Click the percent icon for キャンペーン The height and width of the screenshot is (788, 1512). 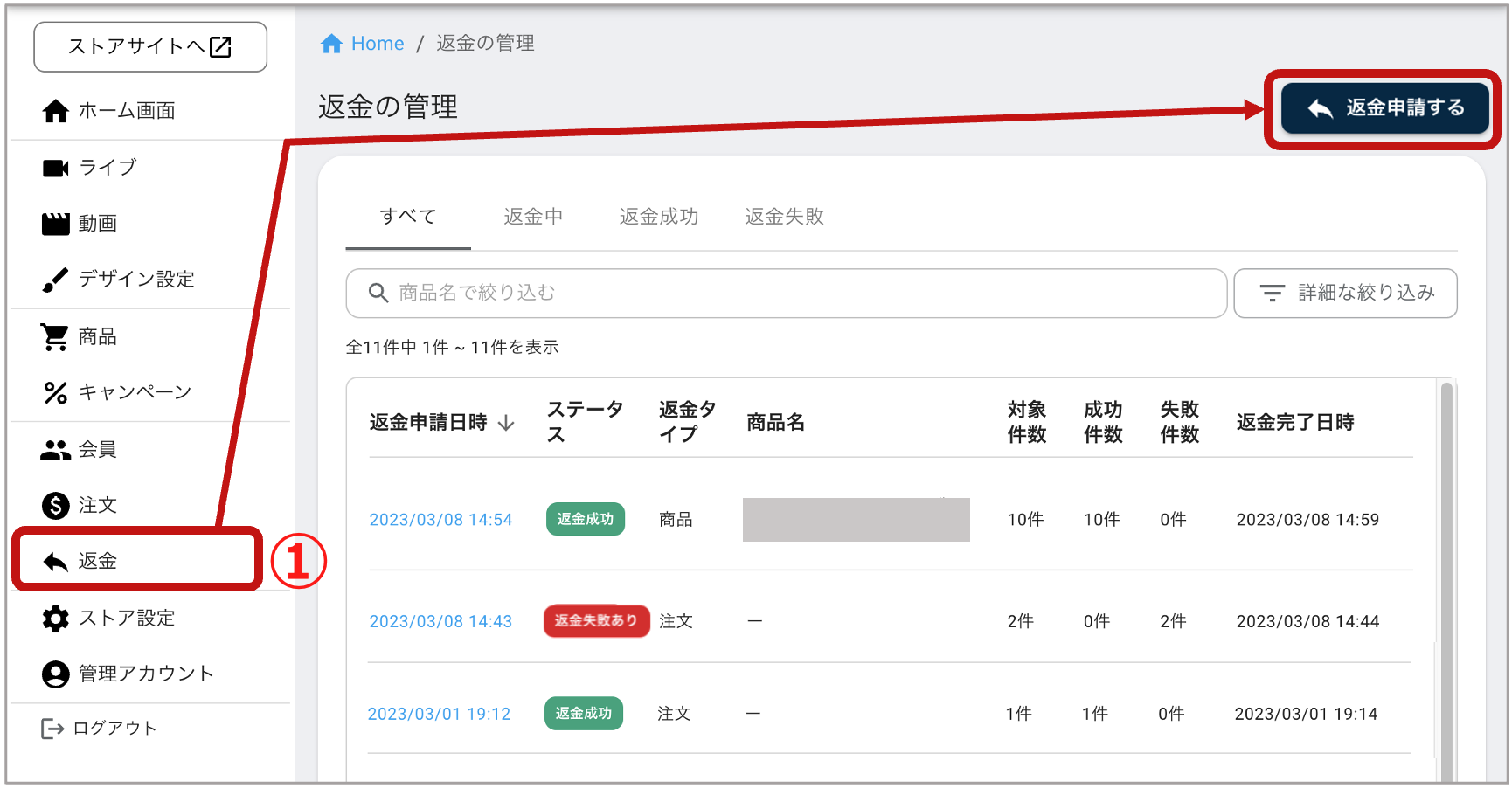click(56, 393)
